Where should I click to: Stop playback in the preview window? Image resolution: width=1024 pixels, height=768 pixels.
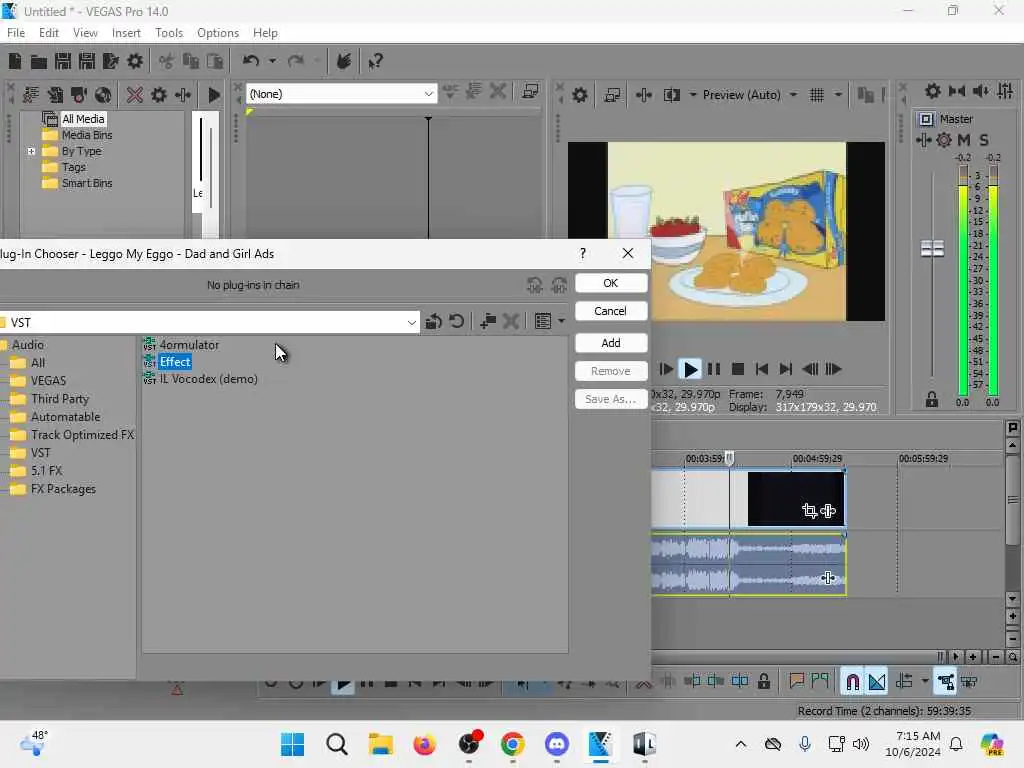pos(738,369)
